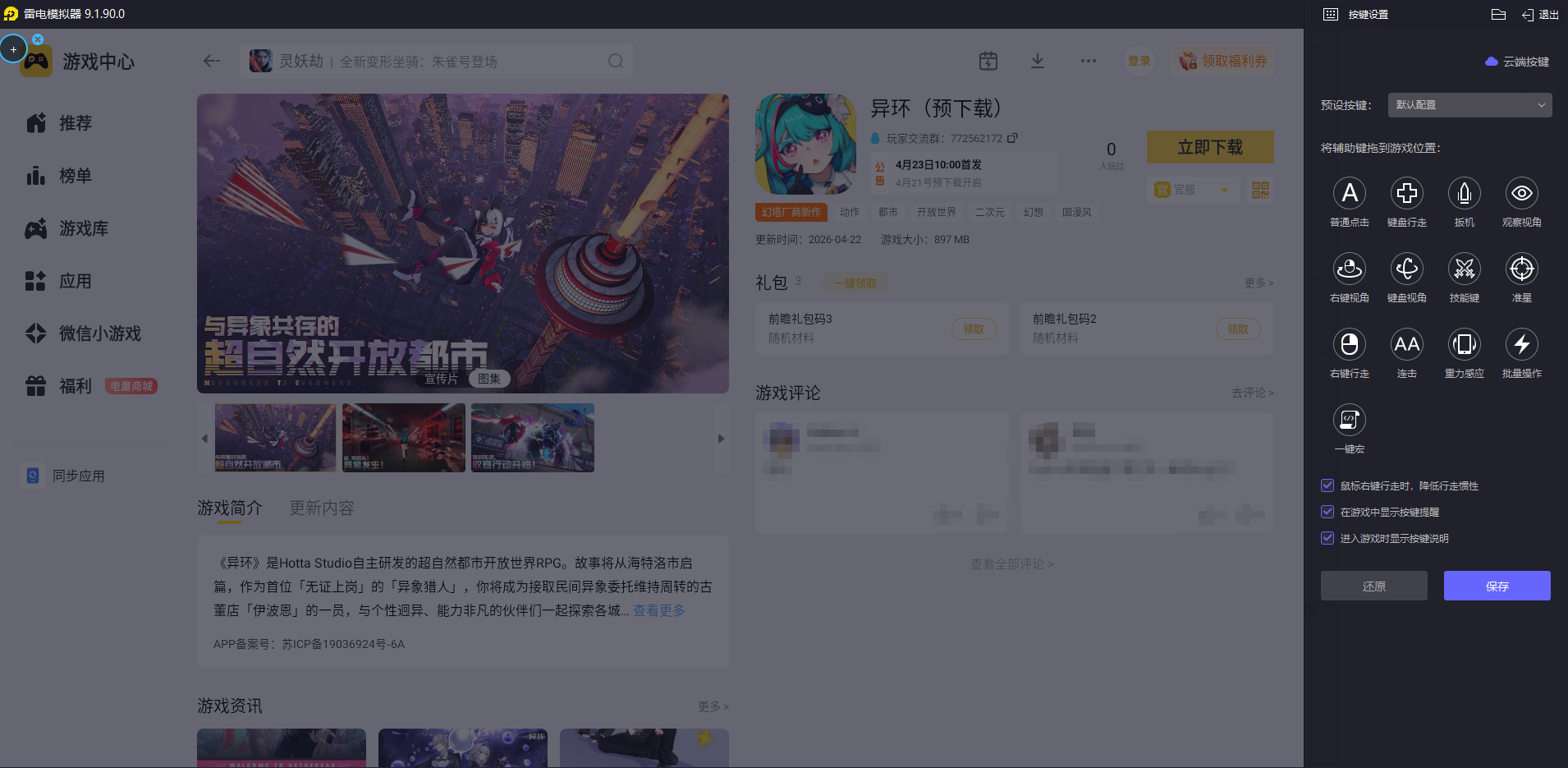Open the downloads arrow icon

coord(1038,61)
